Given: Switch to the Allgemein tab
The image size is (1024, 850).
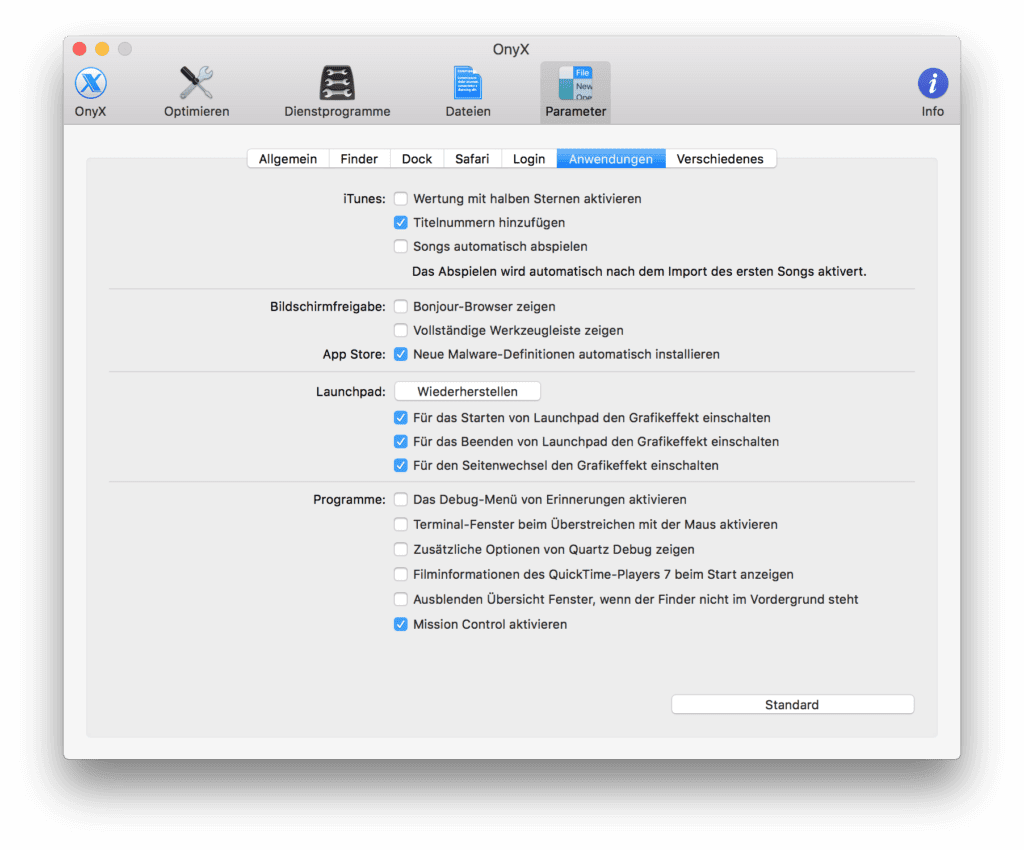Looking at the screenshot, I should tap(287, 159).
